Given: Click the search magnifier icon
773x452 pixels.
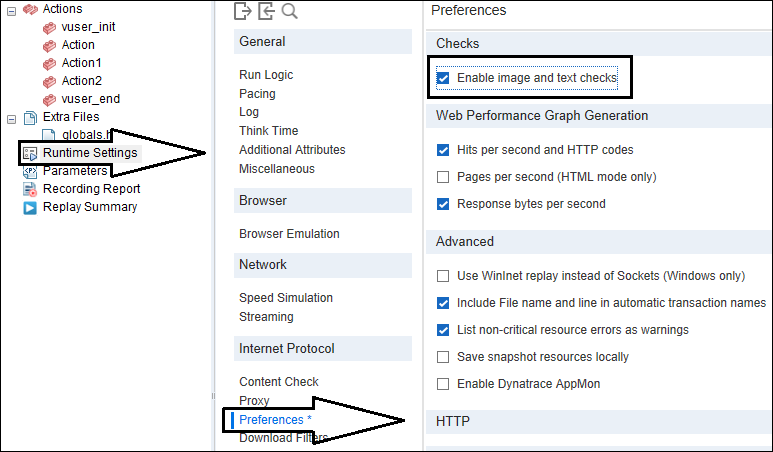Looking at the screenshot, I should point(290,11).
